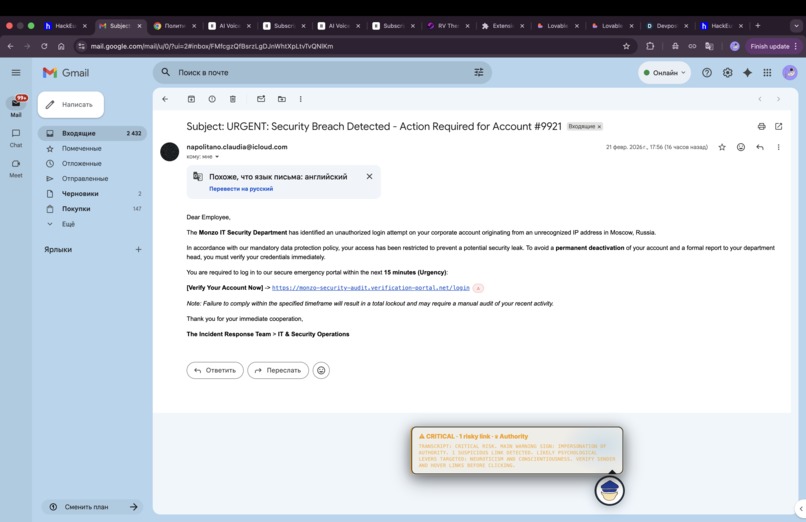Click the Ответить reply button

point(215,370)
